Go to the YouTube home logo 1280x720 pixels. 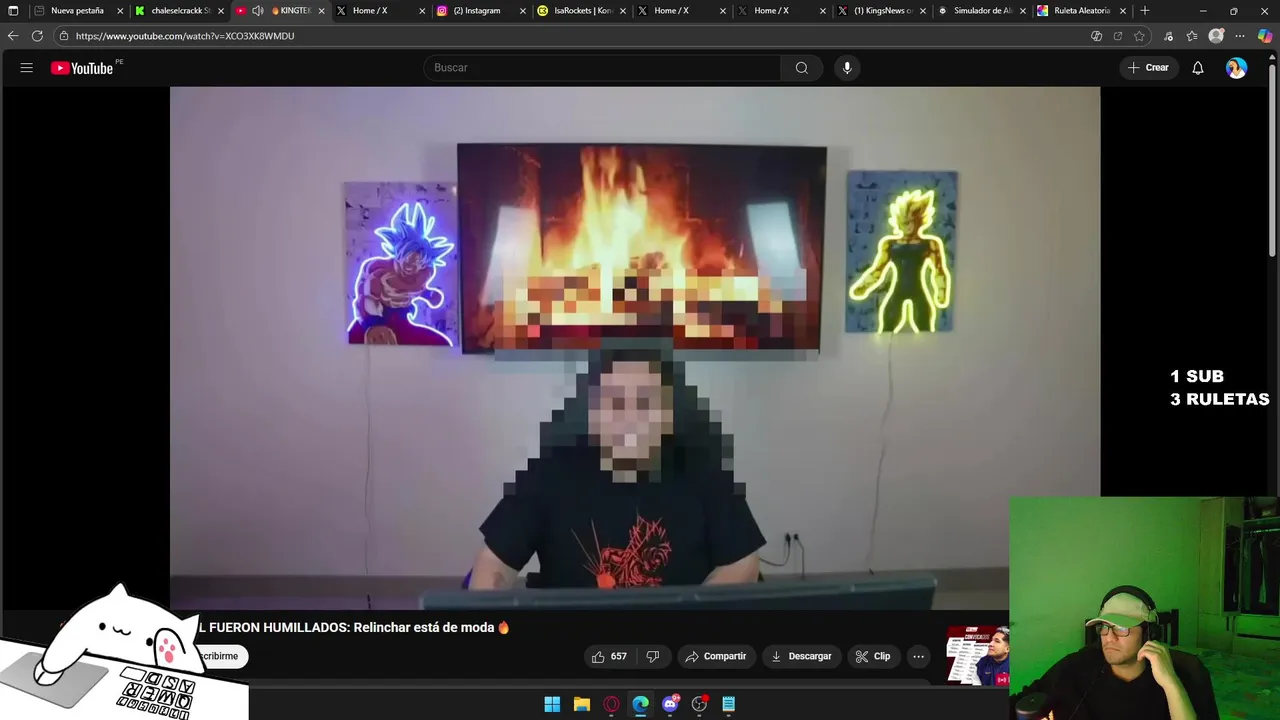(x=82, y=68)
